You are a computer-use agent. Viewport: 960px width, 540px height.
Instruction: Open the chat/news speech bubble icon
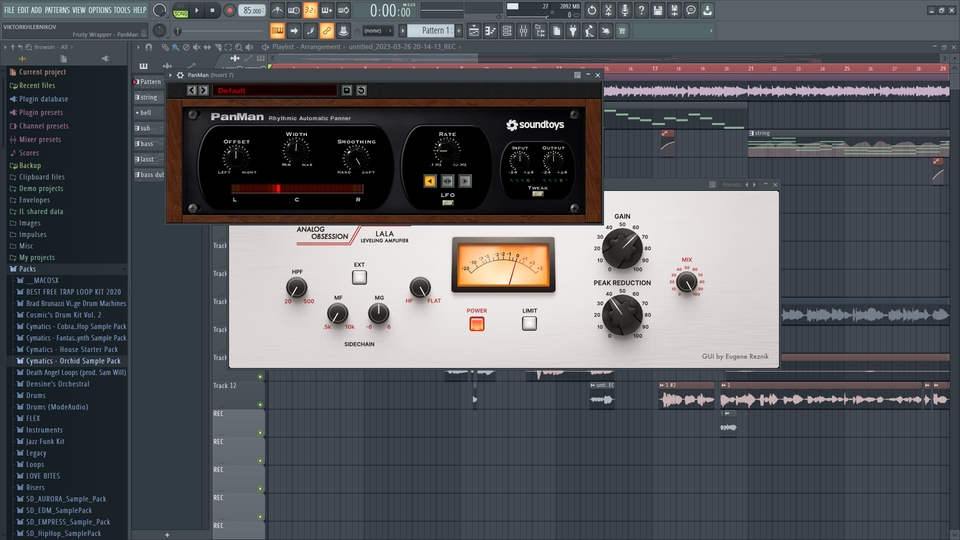691,10
